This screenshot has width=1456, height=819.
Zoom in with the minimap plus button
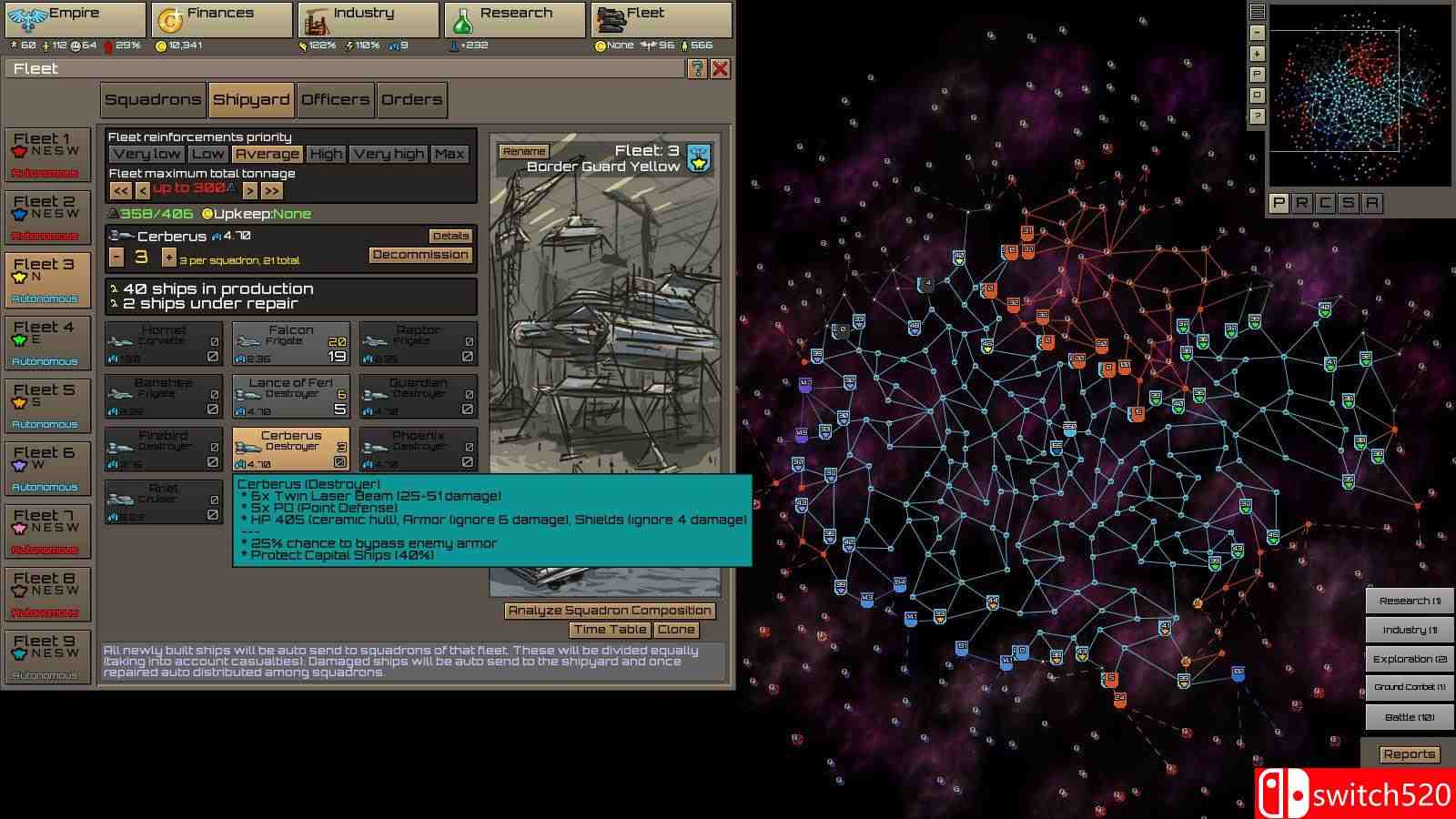(x=1257, y=54)
